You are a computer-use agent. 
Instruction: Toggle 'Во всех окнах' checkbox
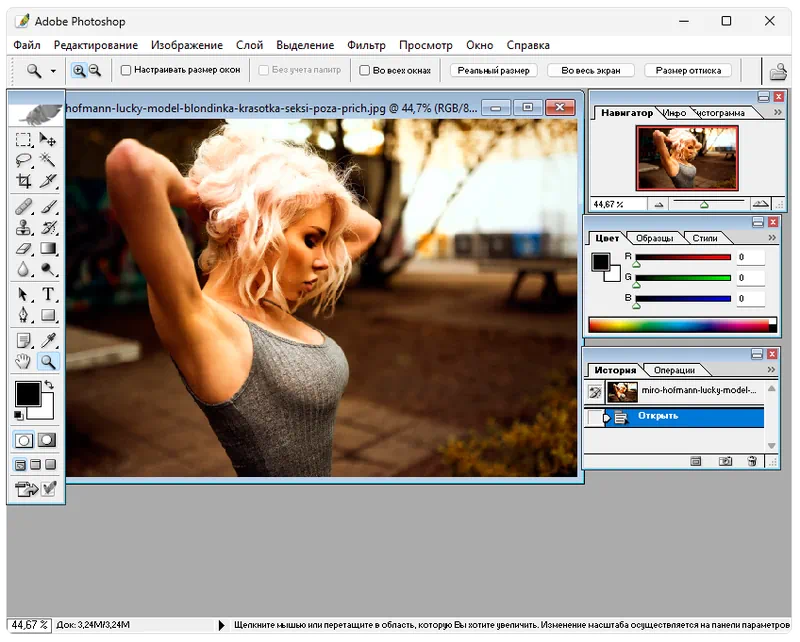pyautogui.click(x=364, y=70)
